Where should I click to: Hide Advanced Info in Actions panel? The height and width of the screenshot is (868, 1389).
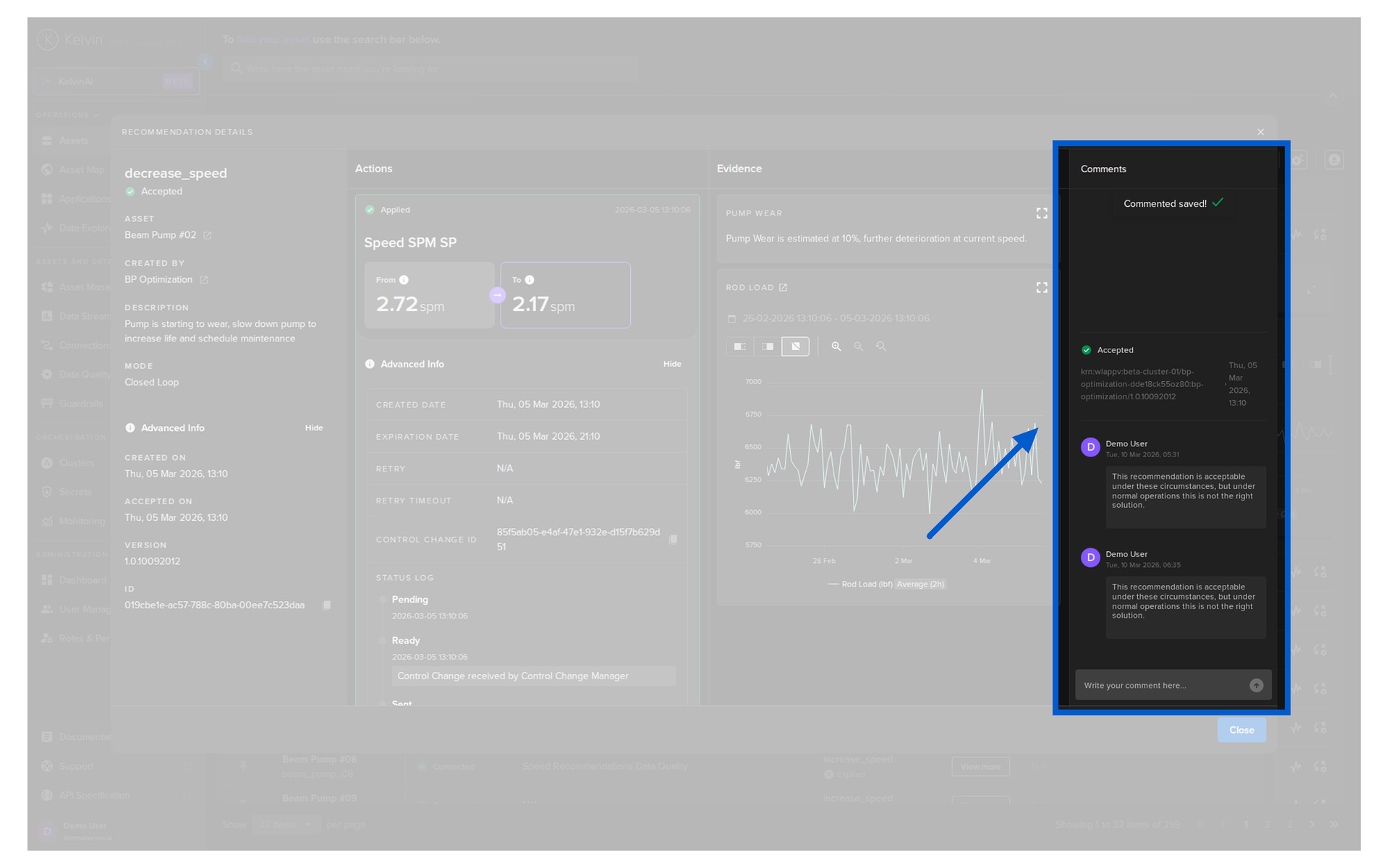pyautogui.click(x=671, y=364)
